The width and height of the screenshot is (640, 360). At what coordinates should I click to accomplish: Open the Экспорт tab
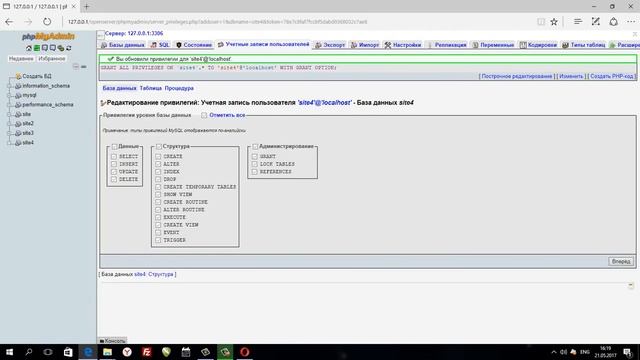(x=330, y=45)
